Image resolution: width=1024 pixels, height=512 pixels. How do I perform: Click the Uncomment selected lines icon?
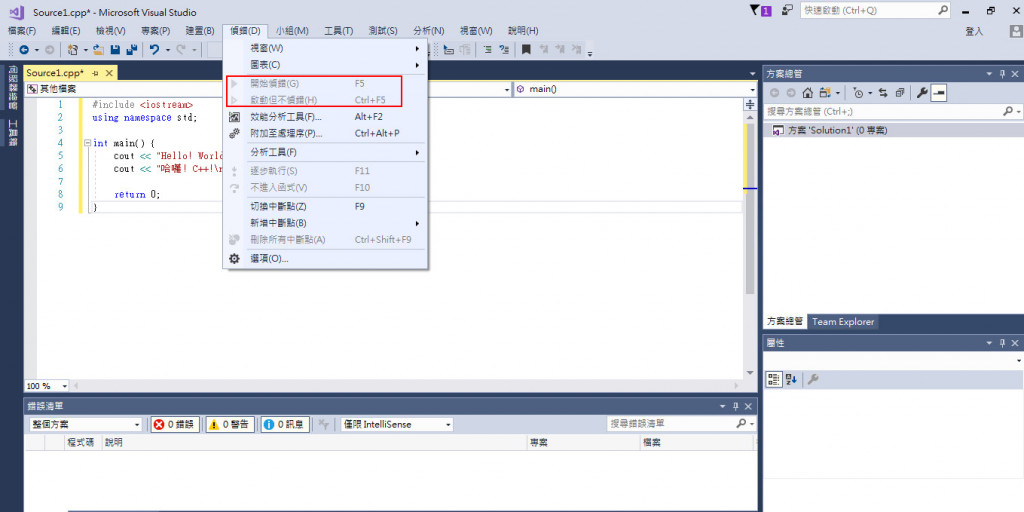coord(504,50)
